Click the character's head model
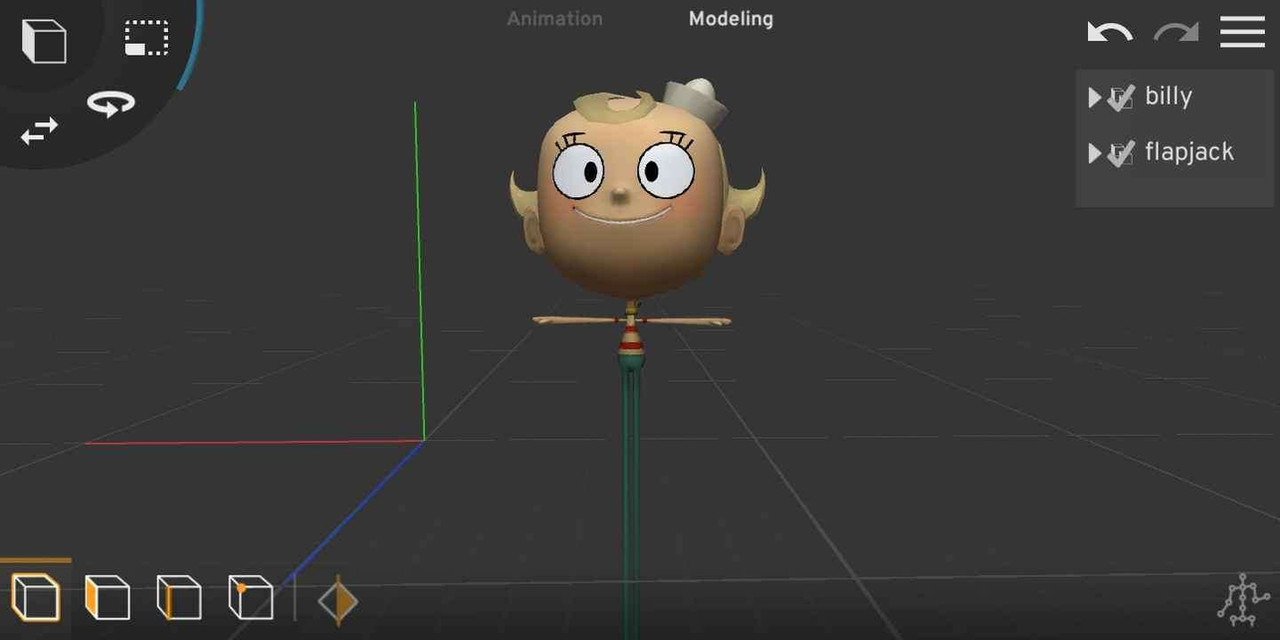The image size is (1280, 640). (x=635, y=190)
